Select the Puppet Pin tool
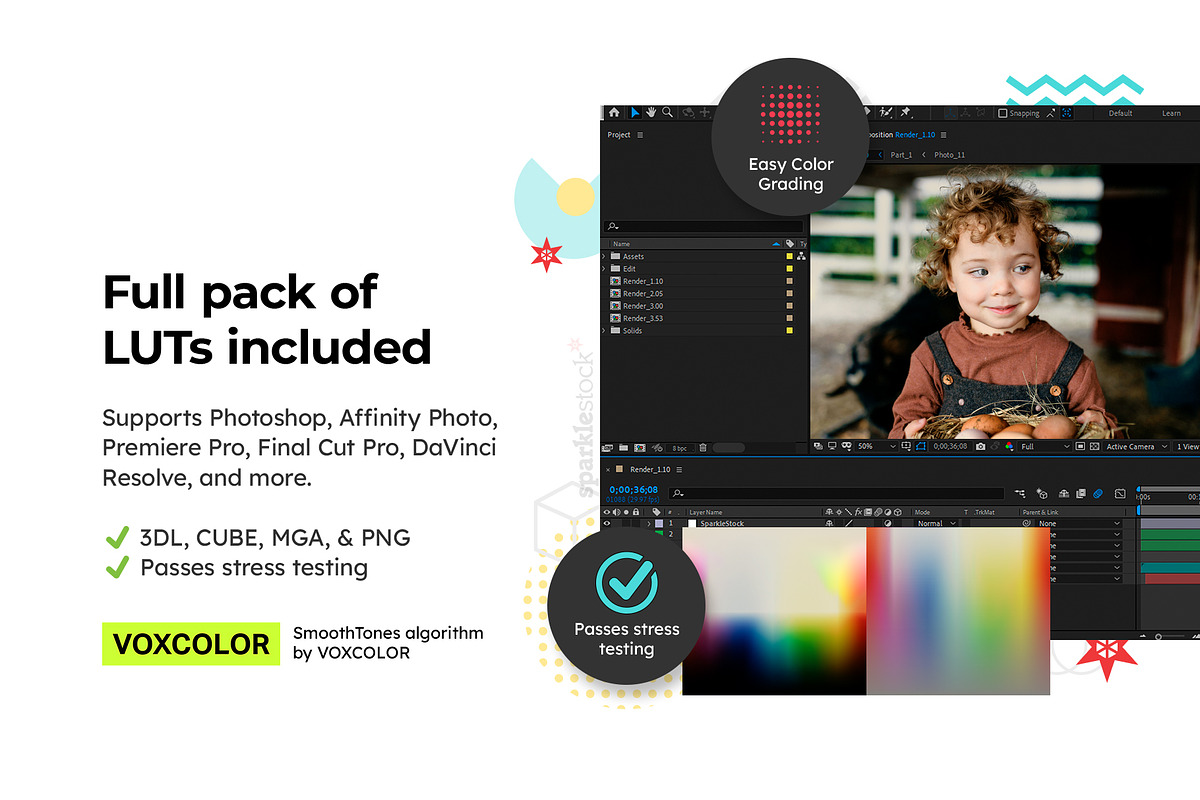 pyautogui.click(x=905, y=113)
